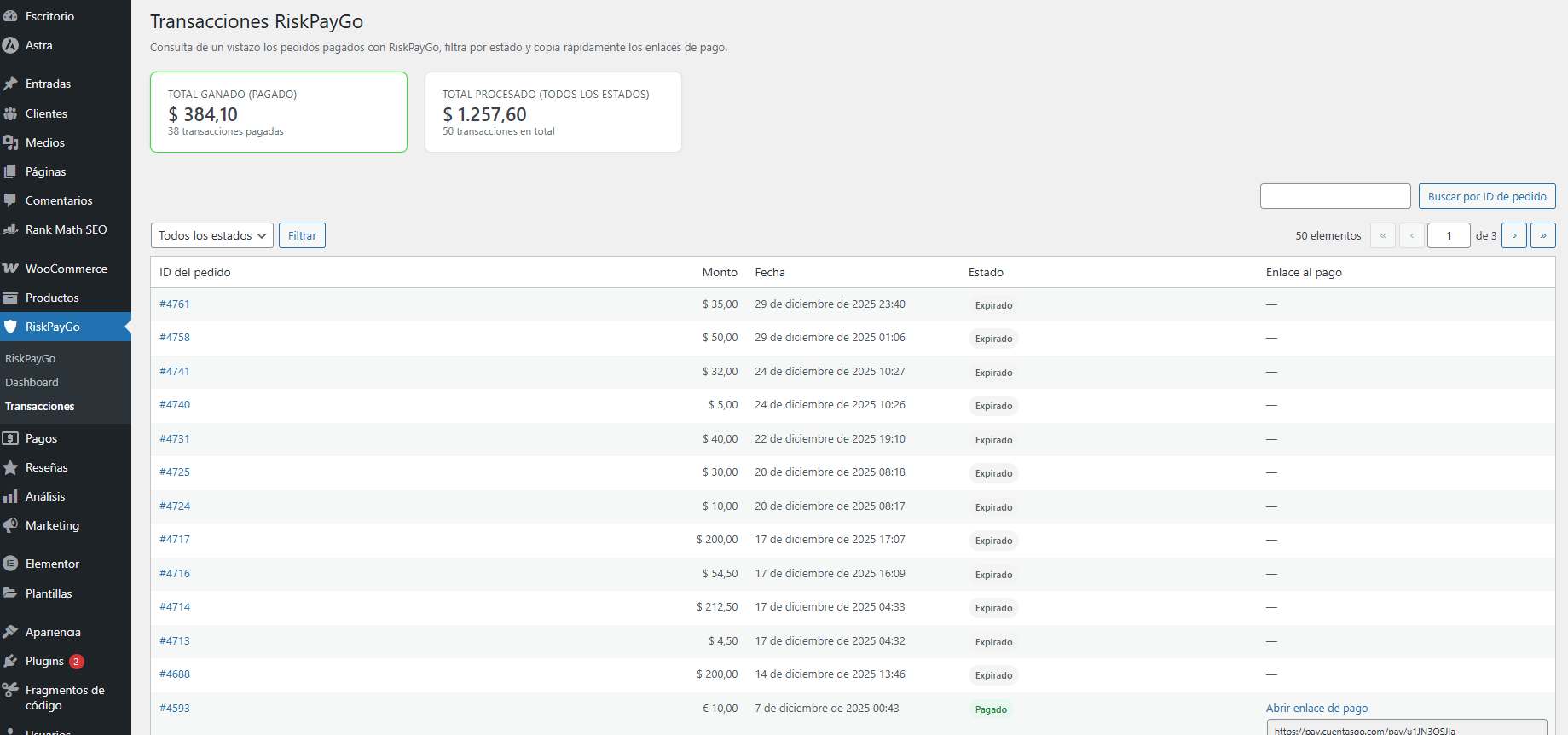
Task: Click the ID del pedido column header
Action: click(x=195, y=272)
